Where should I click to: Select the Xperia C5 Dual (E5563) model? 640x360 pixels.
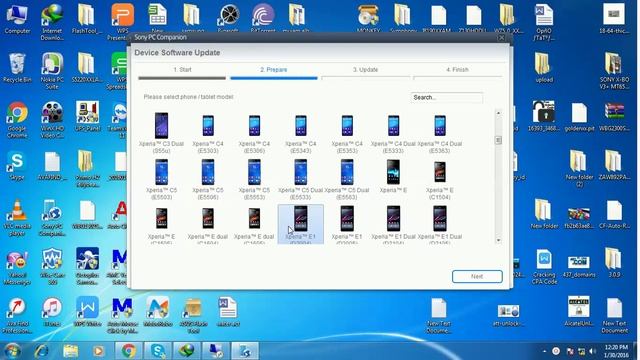point(347,179)
